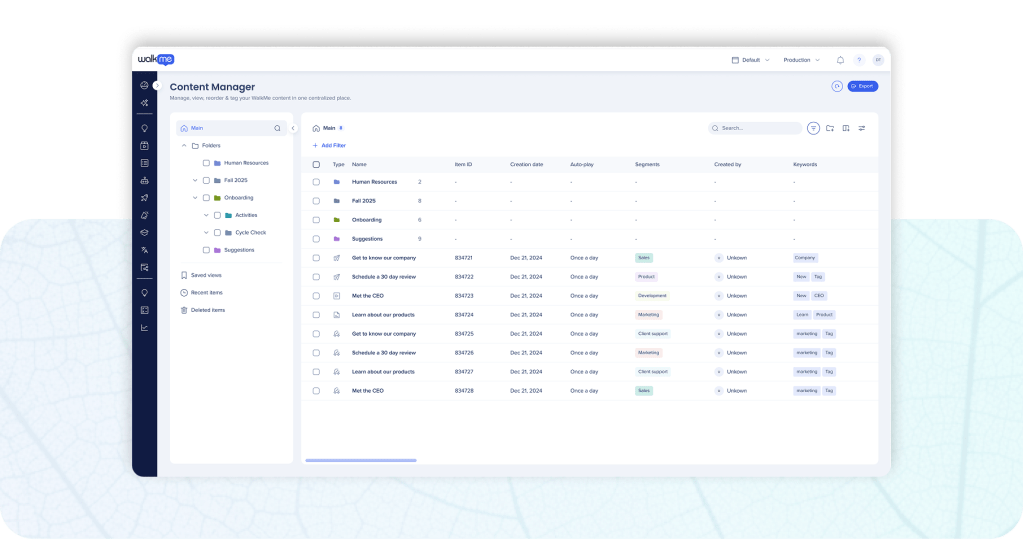Click the new folder icon in toolbar
The width and height of the screenshot is (1023, 540).
(829, 128)
